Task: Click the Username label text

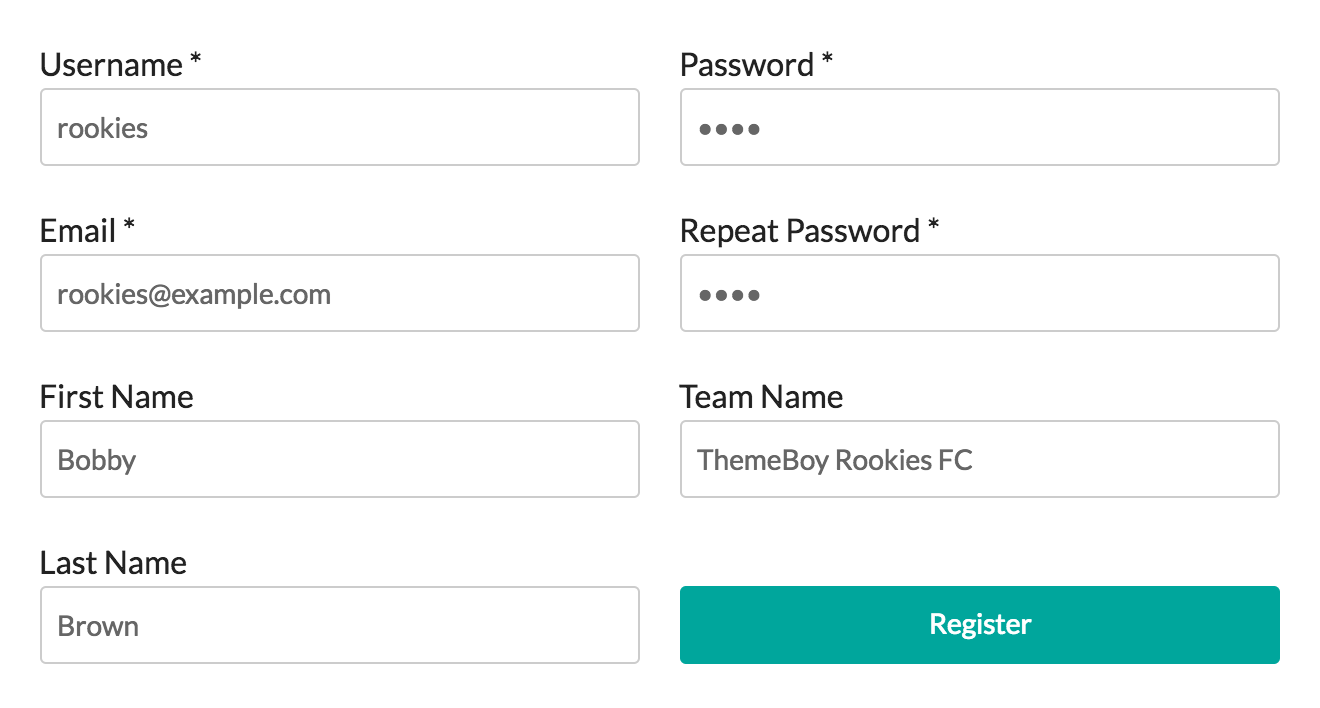Action: [111, 65]
